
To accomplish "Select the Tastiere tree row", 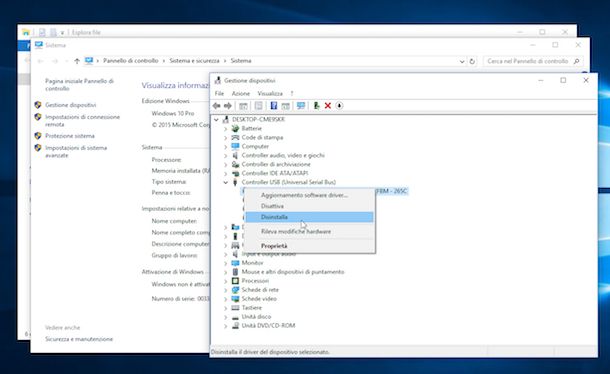I will point(252,308).
